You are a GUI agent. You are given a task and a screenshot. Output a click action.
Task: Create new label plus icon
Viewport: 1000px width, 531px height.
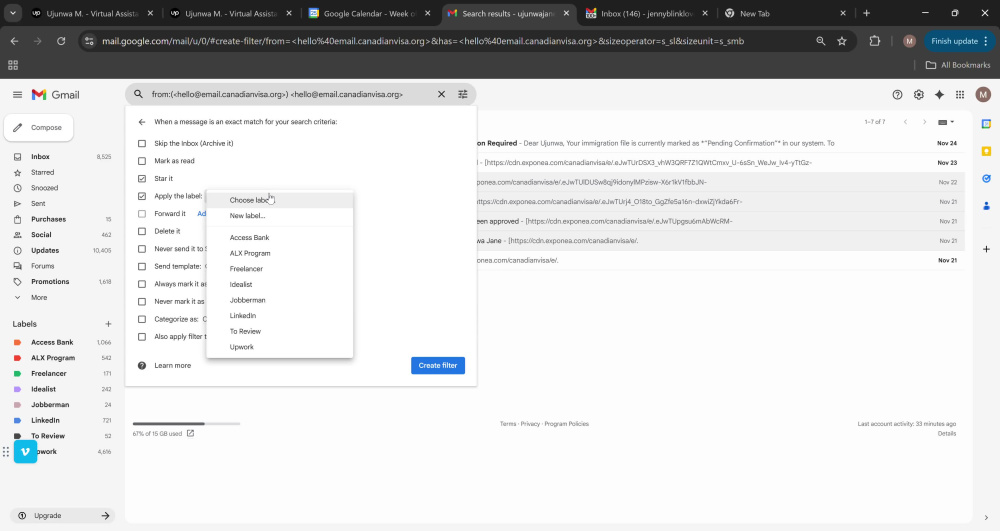108,324
